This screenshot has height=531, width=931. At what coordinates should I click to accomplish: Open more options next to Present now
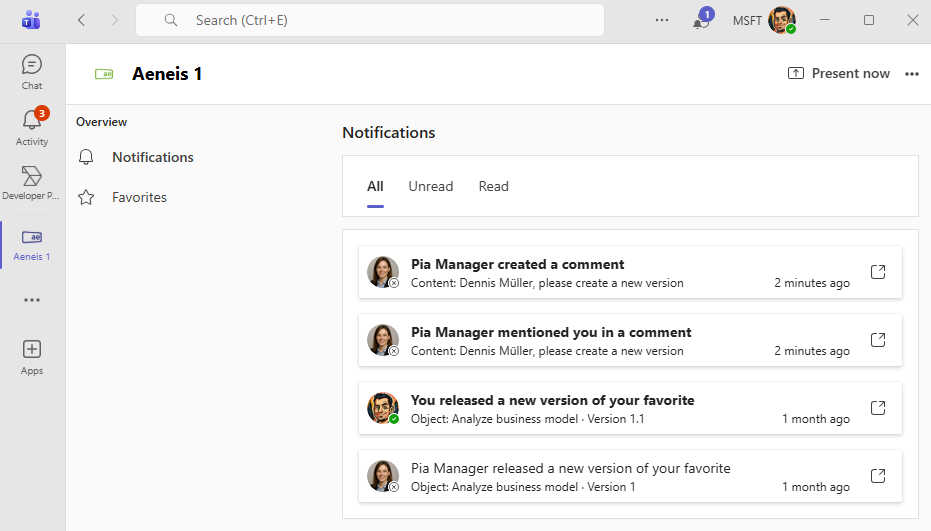pyautogui.click(x=911, y=74)
